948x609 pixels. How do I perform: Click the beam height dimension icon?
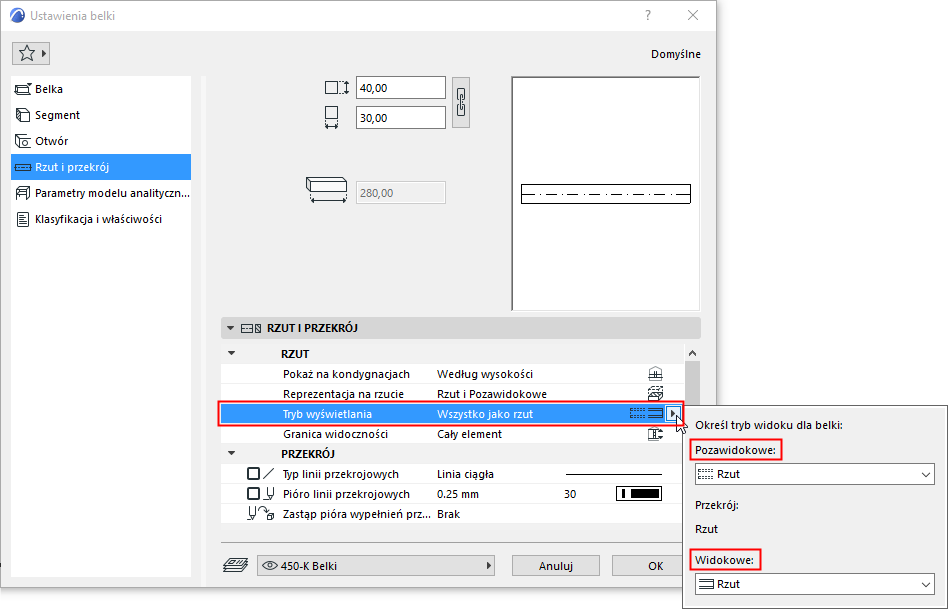pos(337,88)
